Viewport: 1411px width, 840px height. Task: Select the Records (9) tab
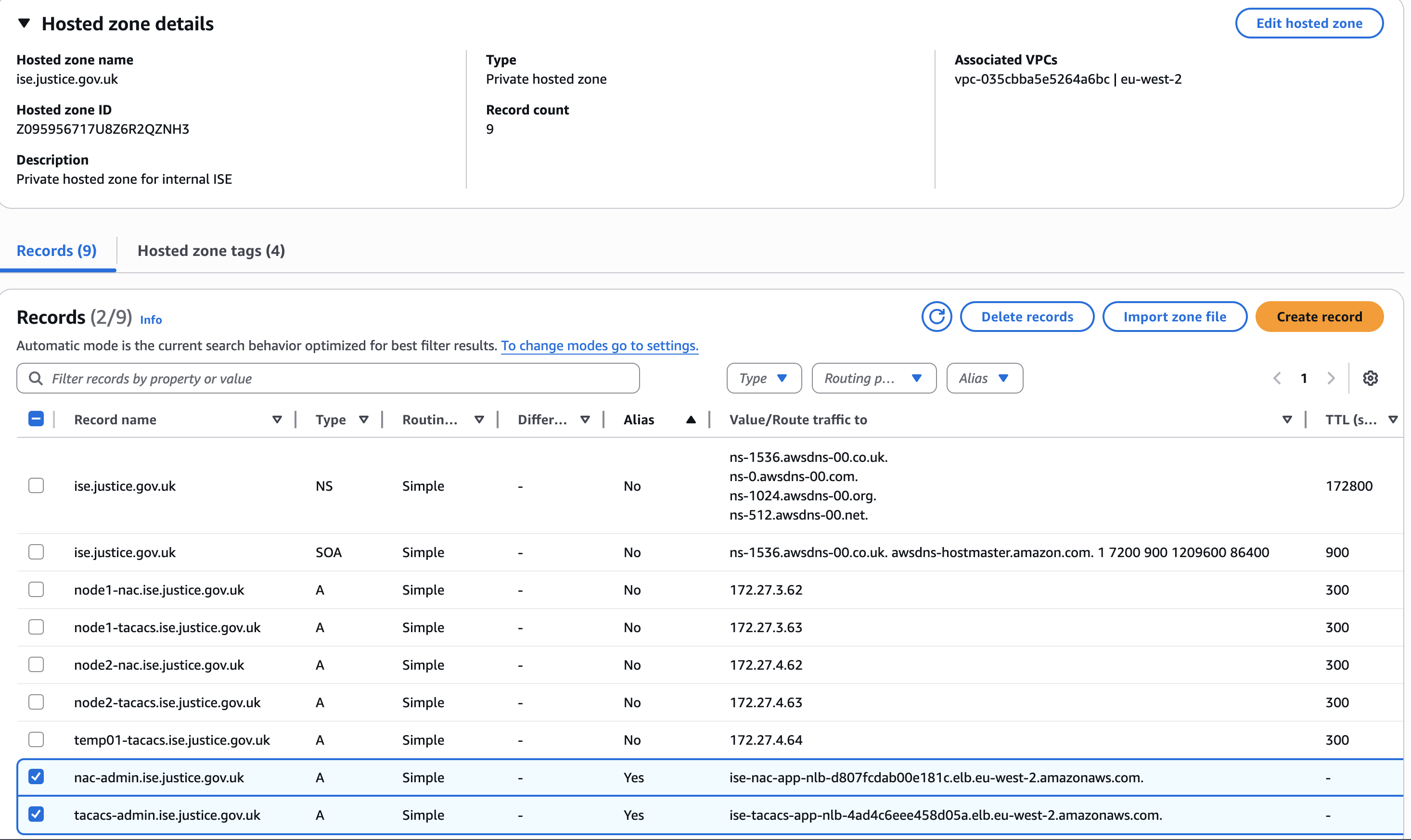[x=57, y=251]
